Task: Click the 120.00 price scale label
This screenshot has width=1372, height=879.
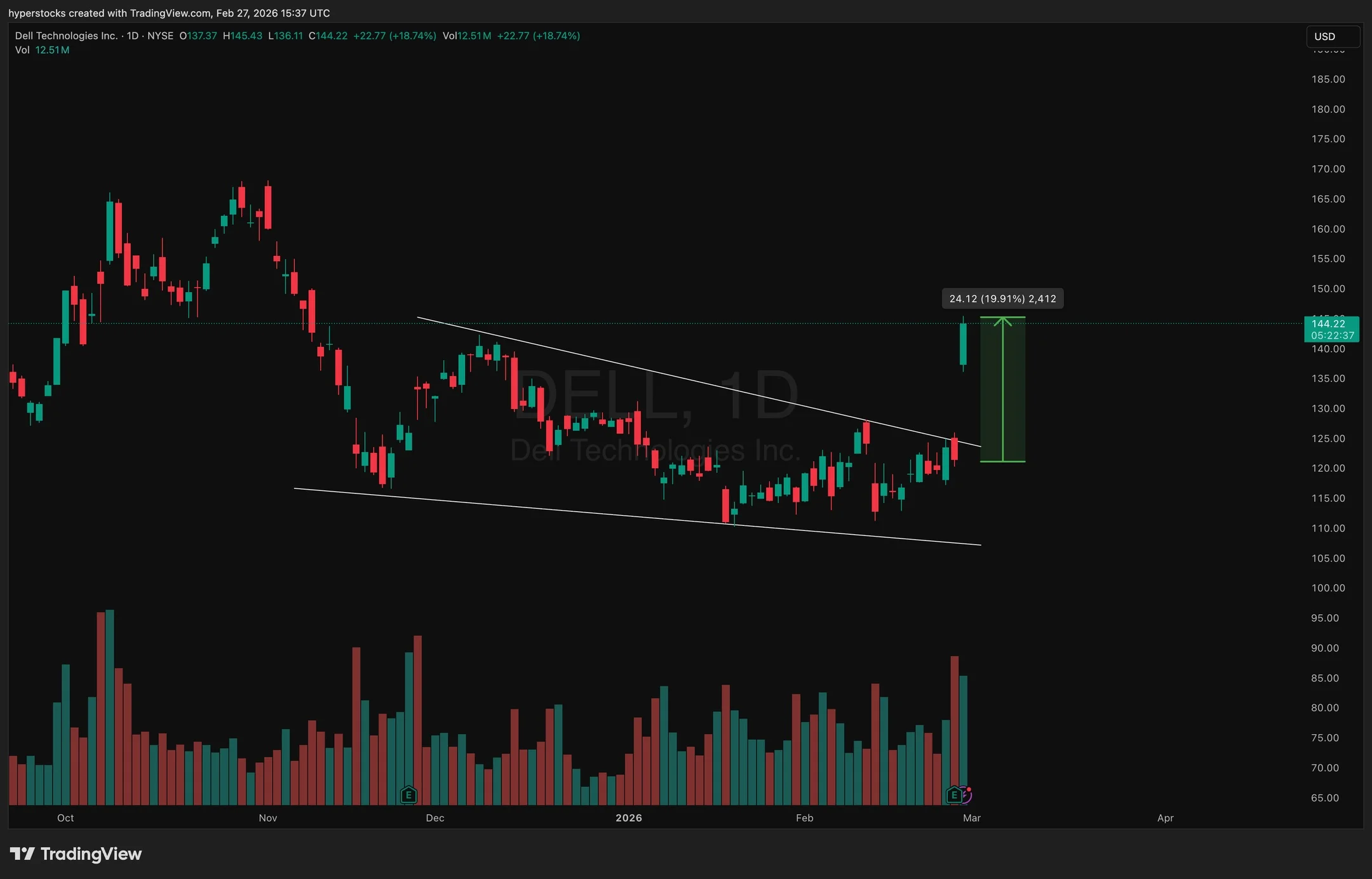Action: point(1328,468)
